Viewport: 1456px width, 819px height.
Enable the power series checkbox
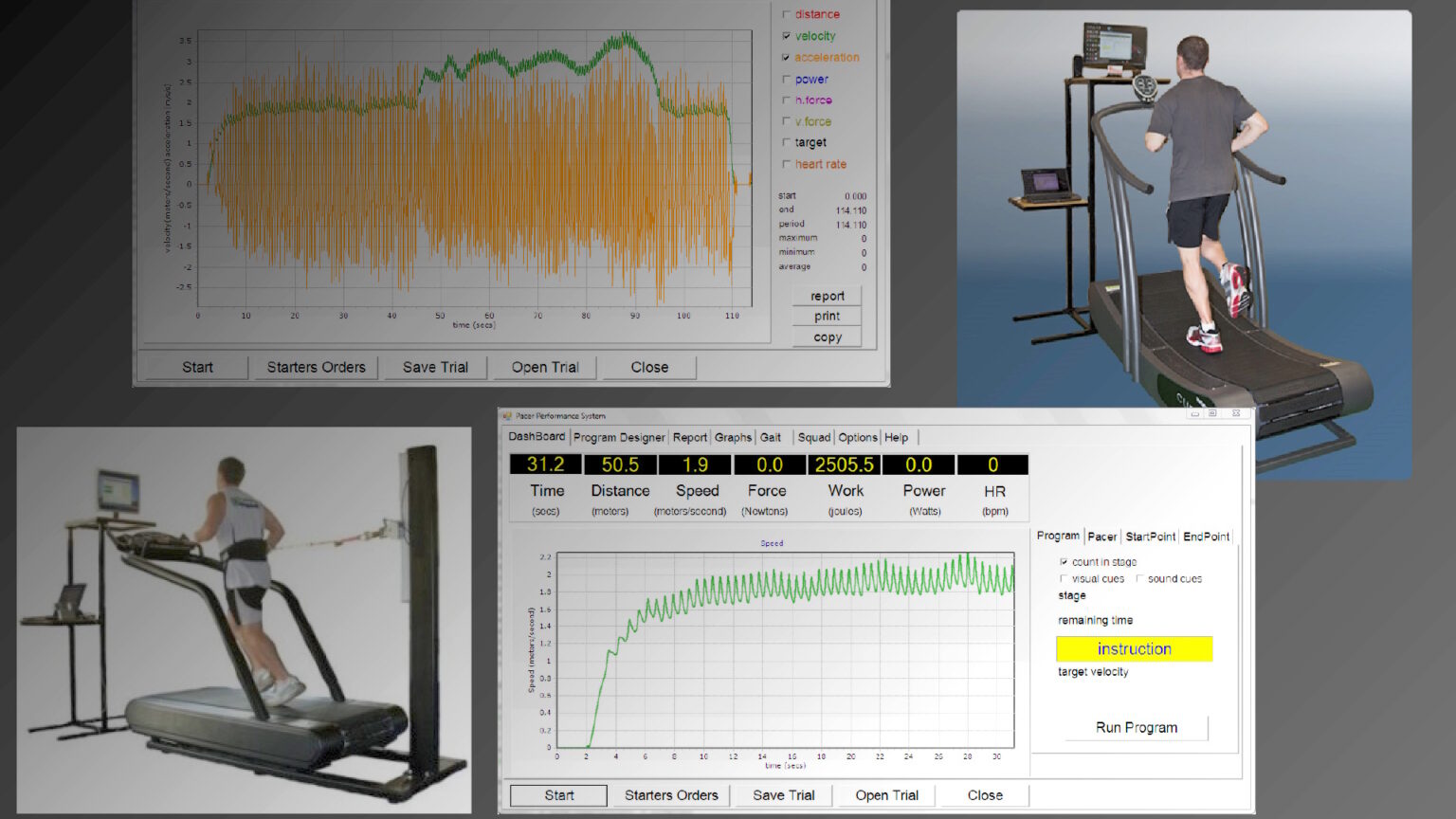pyautogui.click(x=786, y=80)
